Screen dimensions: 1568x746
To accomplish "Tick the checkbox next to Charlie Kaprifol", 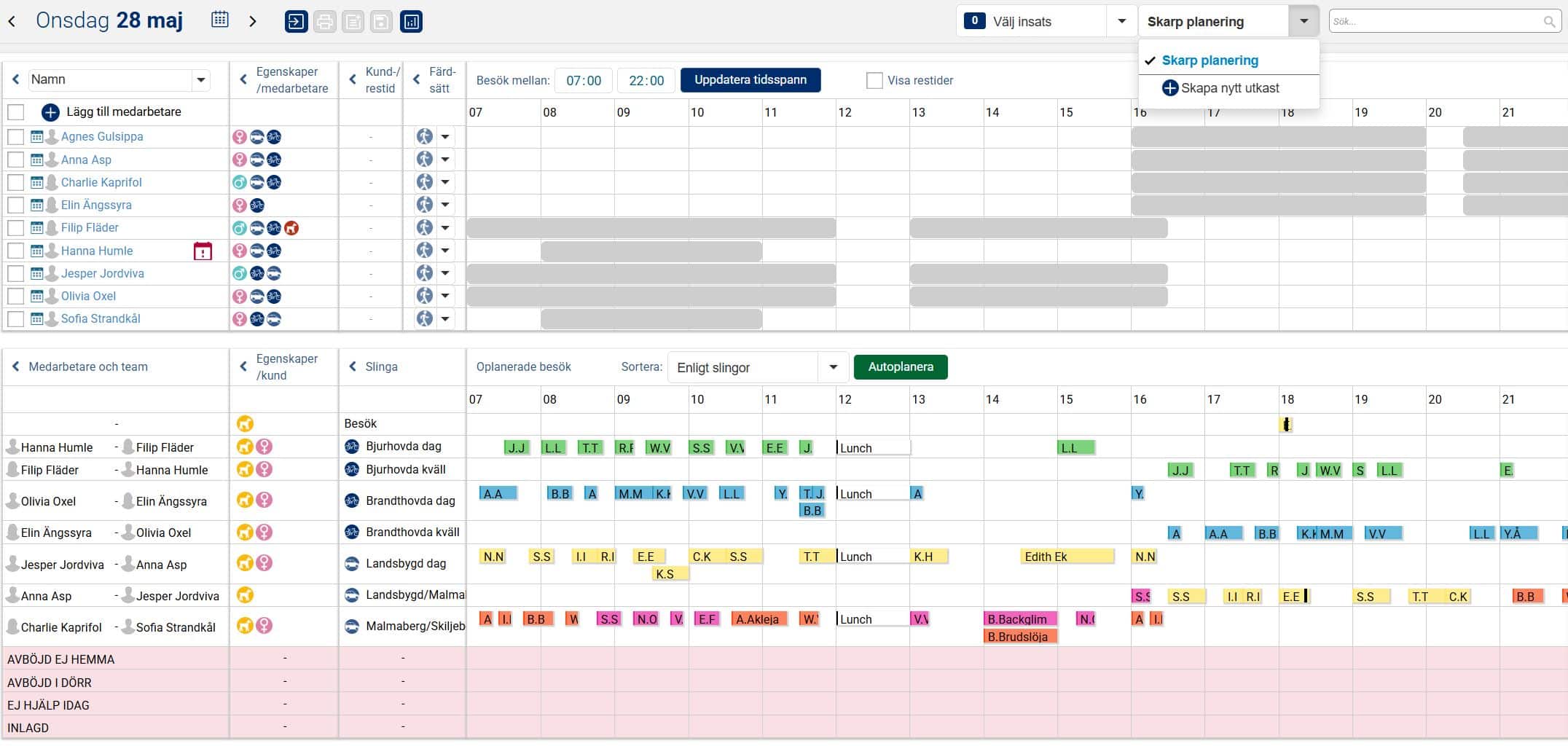I will click(15, 183).
